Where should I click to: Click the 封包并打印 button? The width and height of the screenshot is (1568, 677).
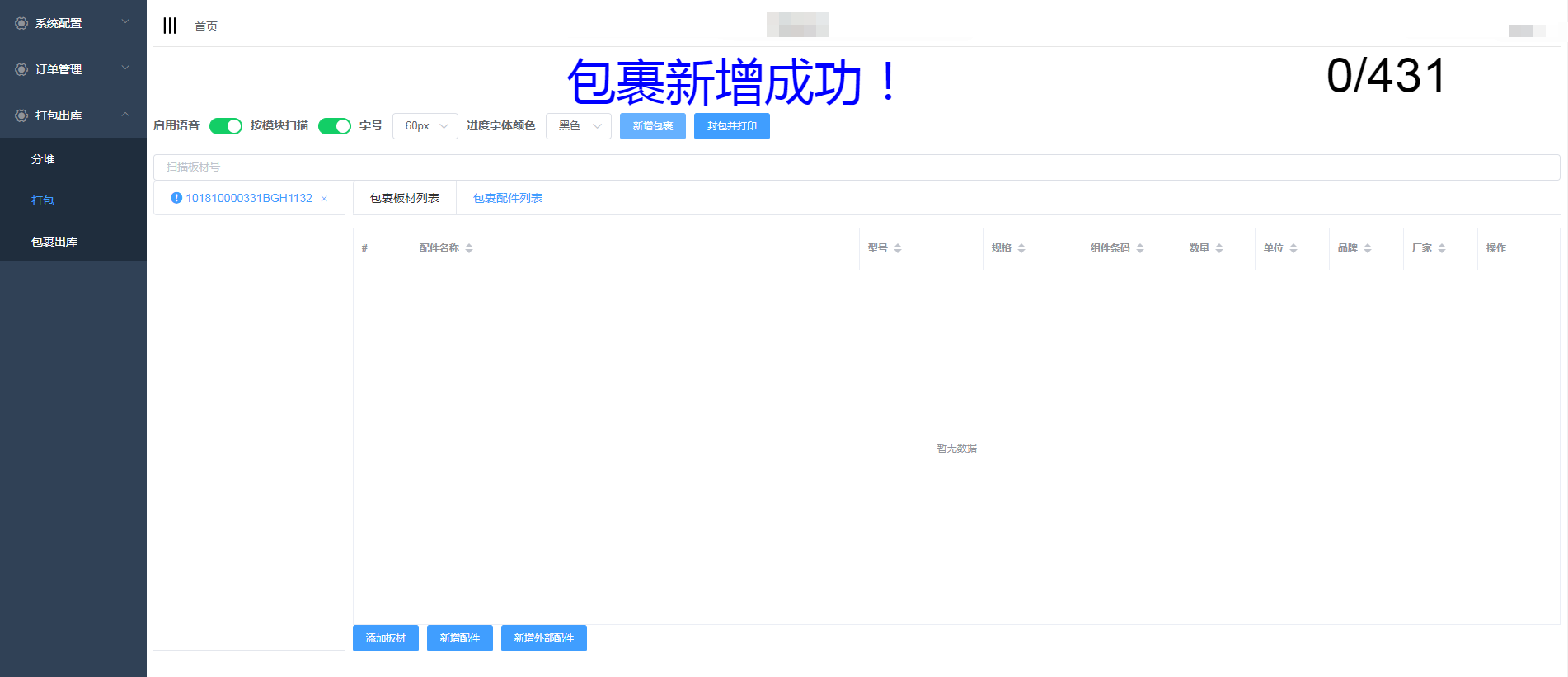pos(732,126)
